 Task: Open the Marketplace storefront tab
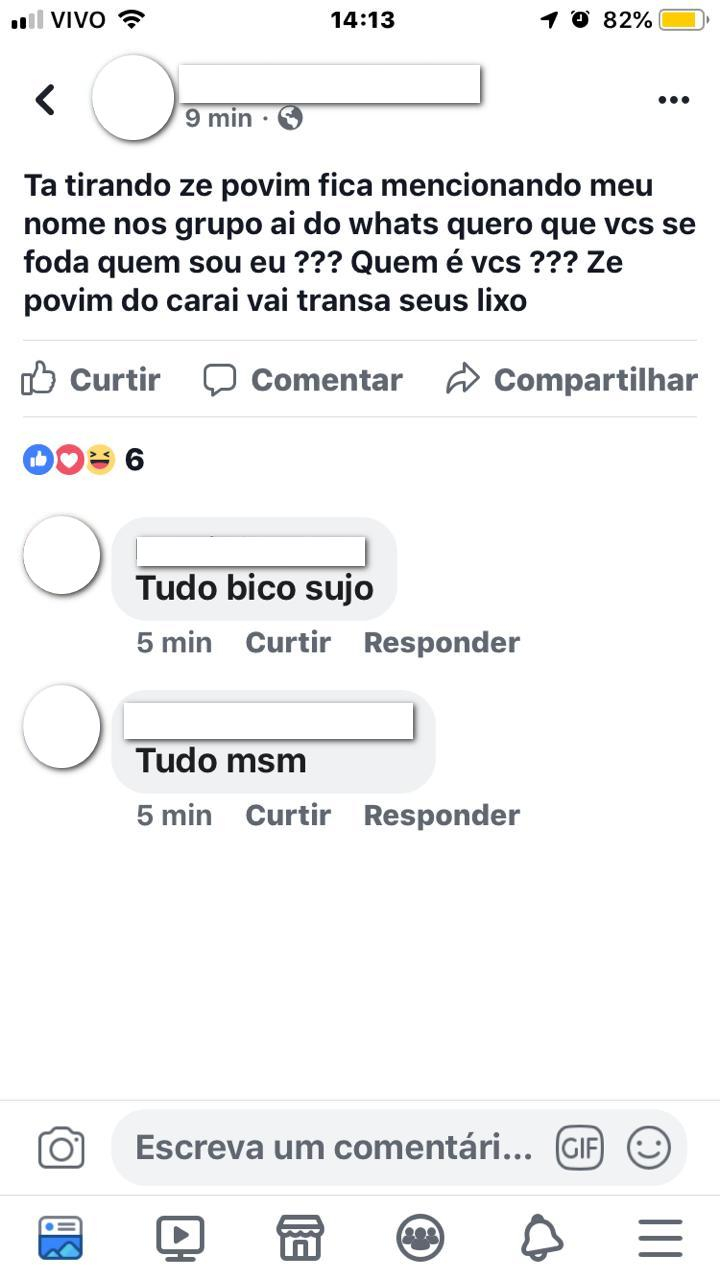pyautogui.click(x=300, y=1238)
